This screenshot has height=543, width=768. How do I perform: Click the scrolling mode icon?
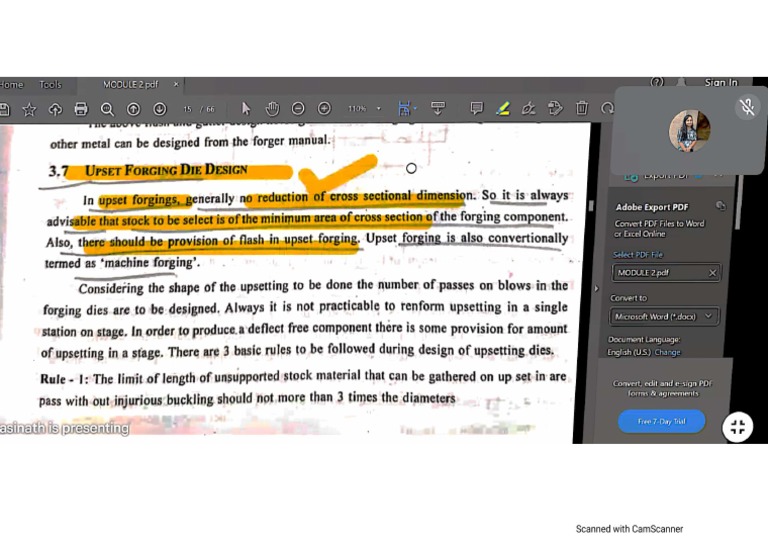(437, 108)
